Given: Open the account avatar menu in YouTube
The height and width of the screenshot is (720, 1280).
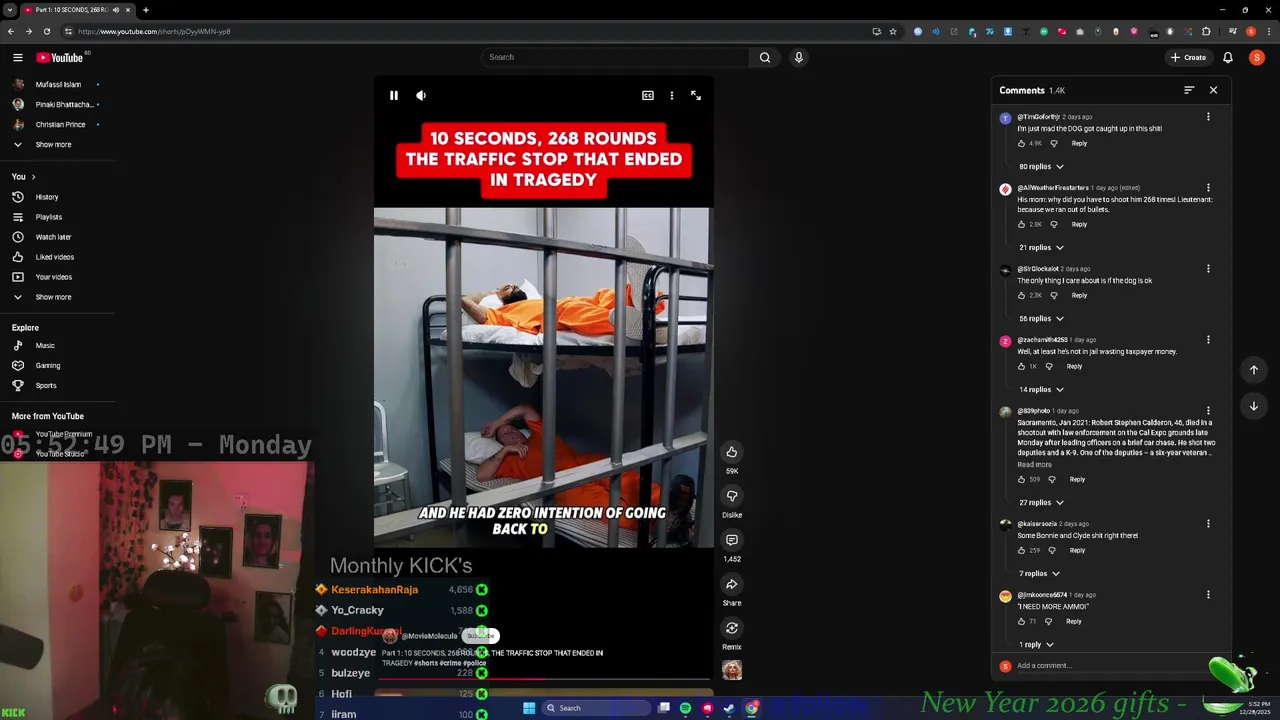Looking at the screenshot, I should 1257,57.
